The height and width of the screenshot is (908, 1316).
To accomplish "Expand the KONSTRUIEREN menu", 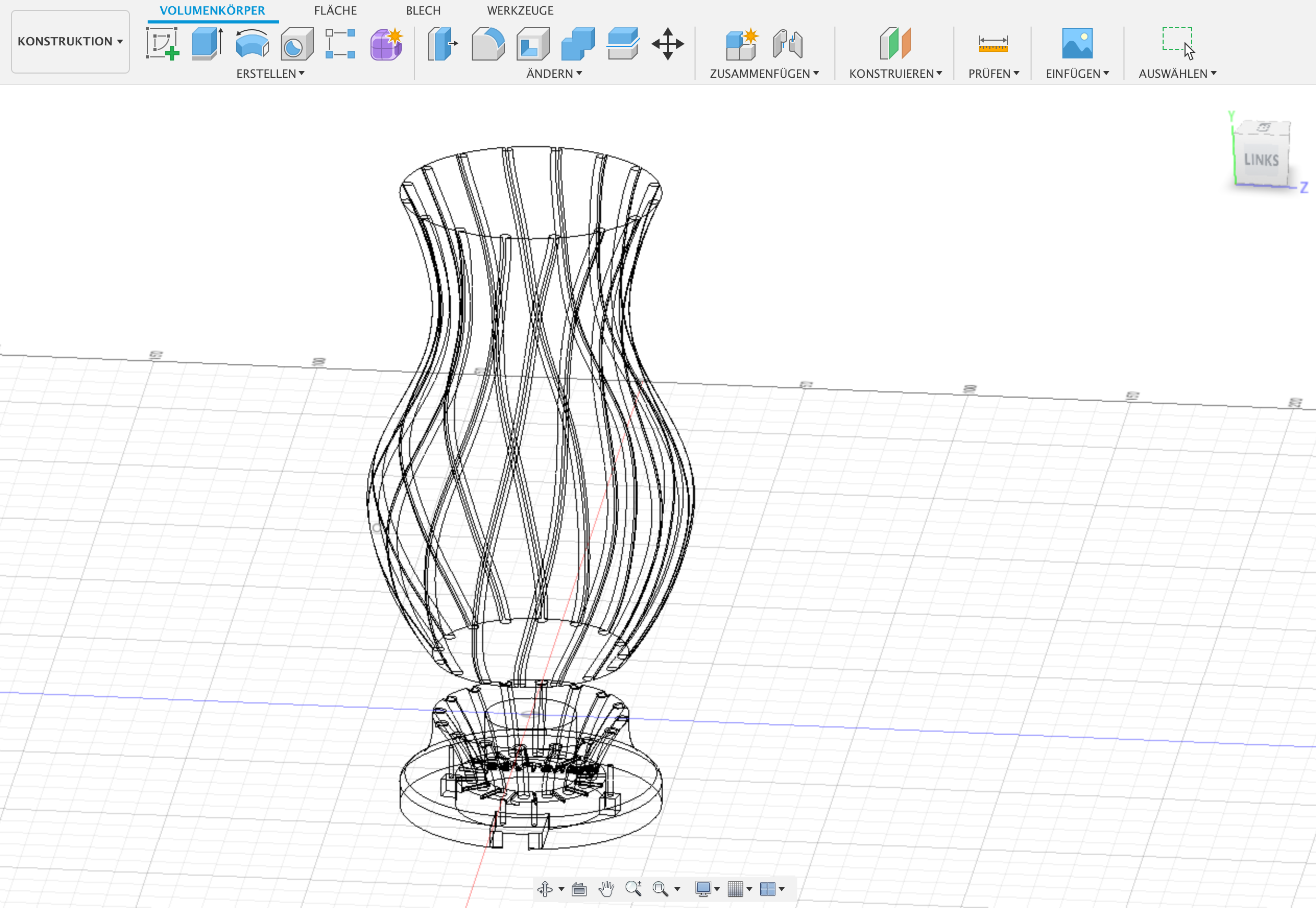I will tap(896, 74).
